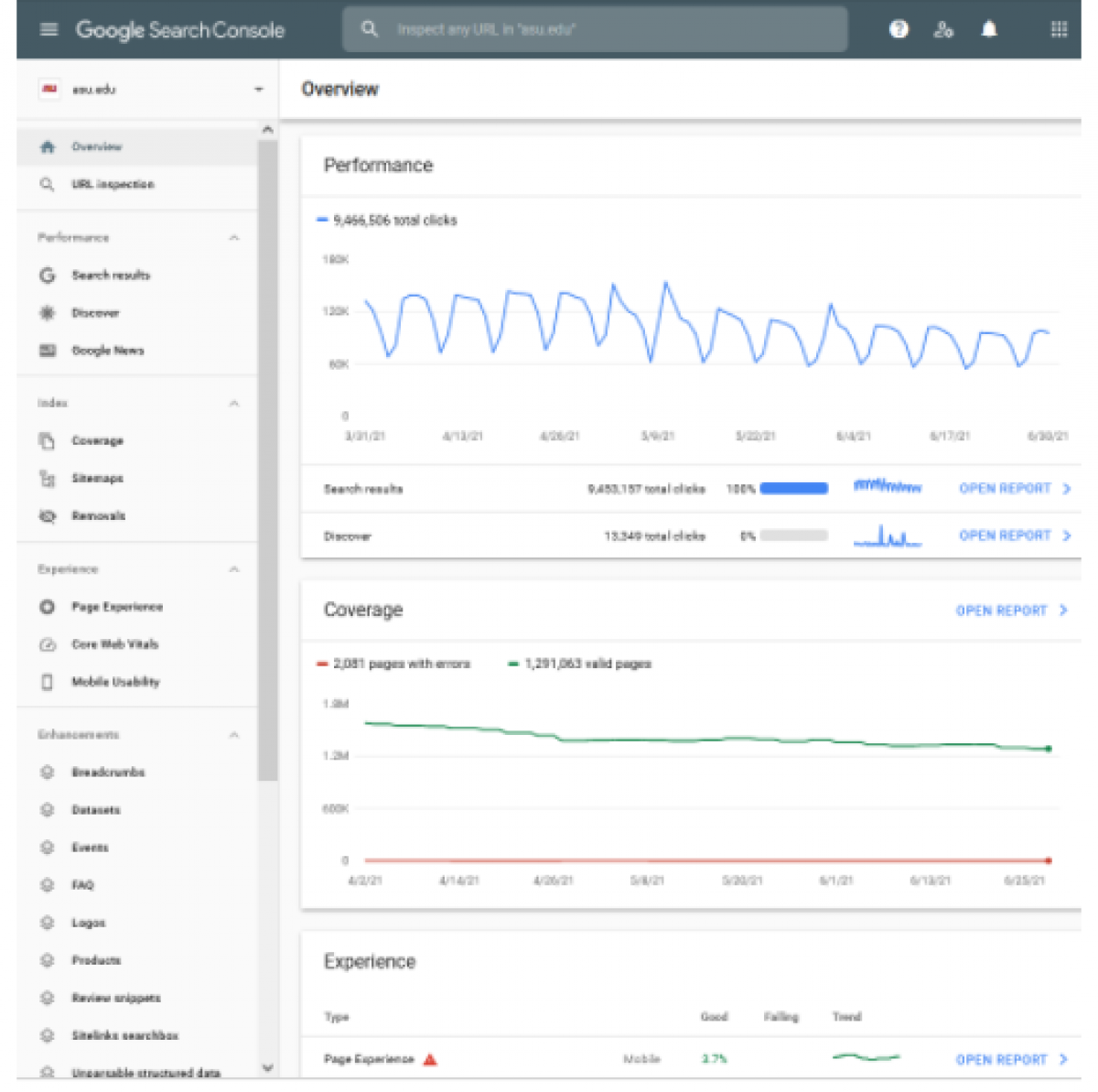Select Overview in the sidebar
Screen dimensions: 1098x1092
(x=137, y=146)
